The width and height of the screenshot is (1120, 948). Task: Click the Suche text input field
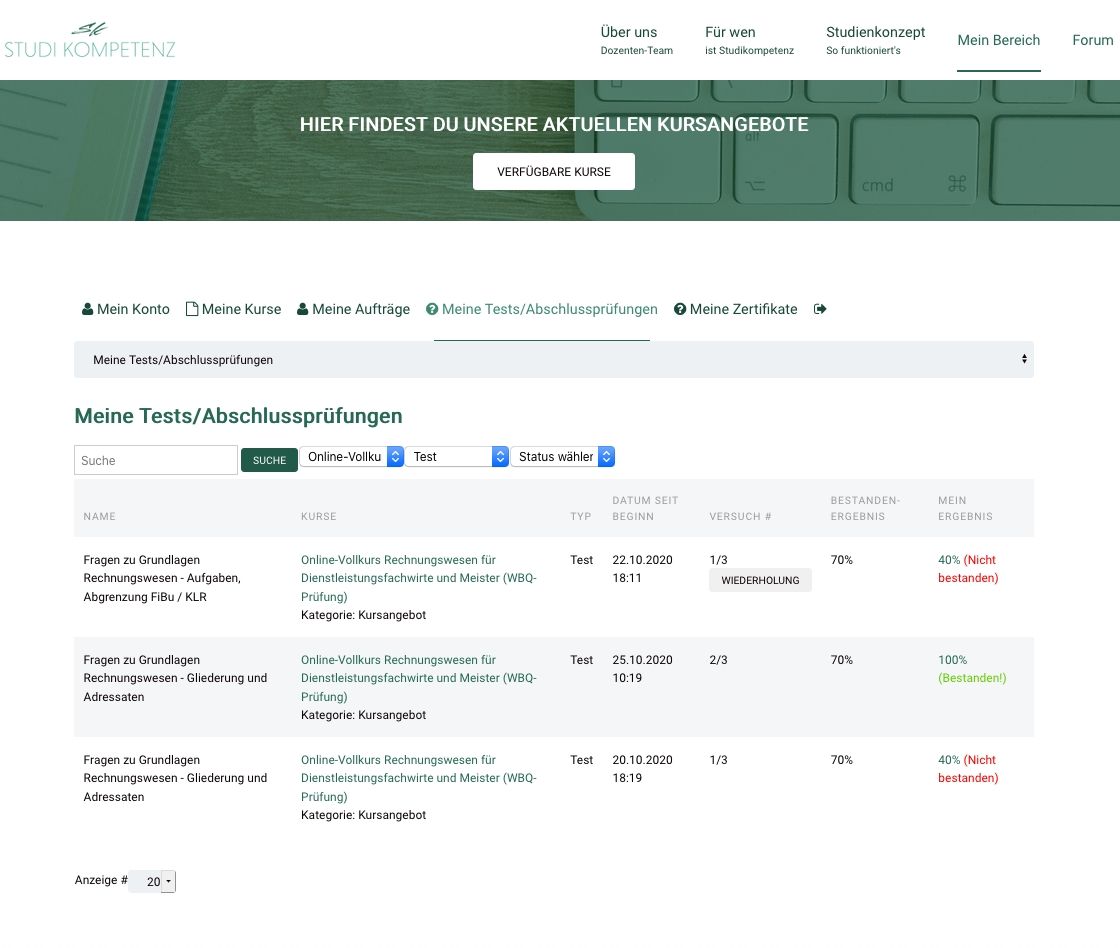(156, 460)
